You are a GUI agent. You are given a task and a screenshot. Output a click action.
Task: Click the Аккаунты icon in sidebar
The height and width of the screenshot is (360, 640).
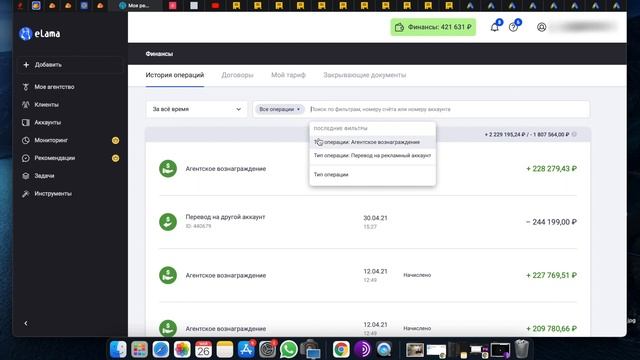(x=26, y=122)
